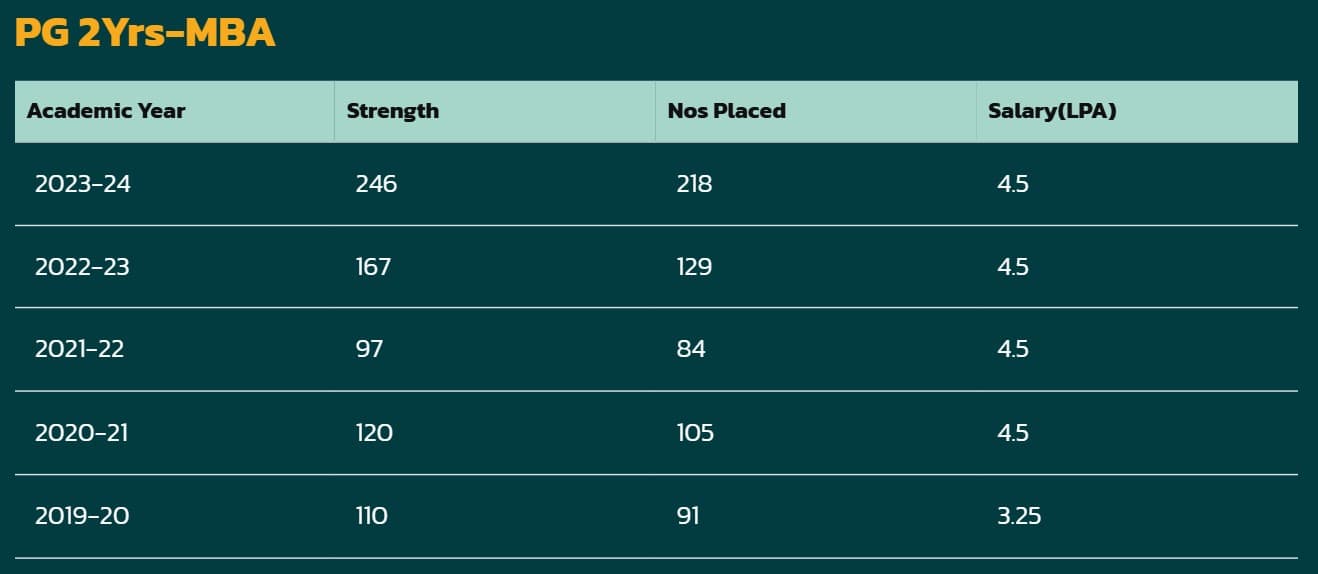Select the Nos Placed column header

(727, 111)
